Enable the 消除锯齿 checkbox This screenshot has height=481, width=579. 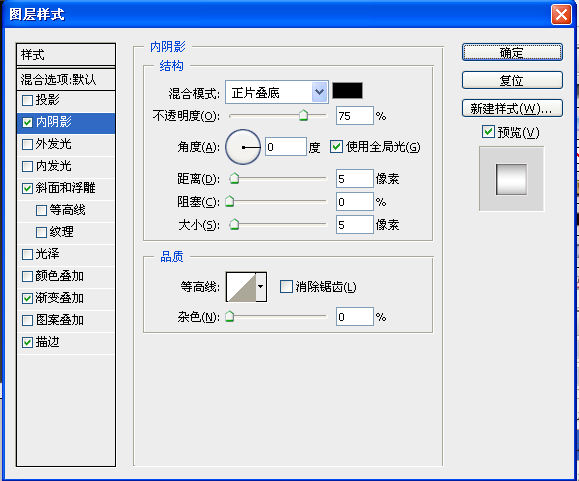coord(286,287)
